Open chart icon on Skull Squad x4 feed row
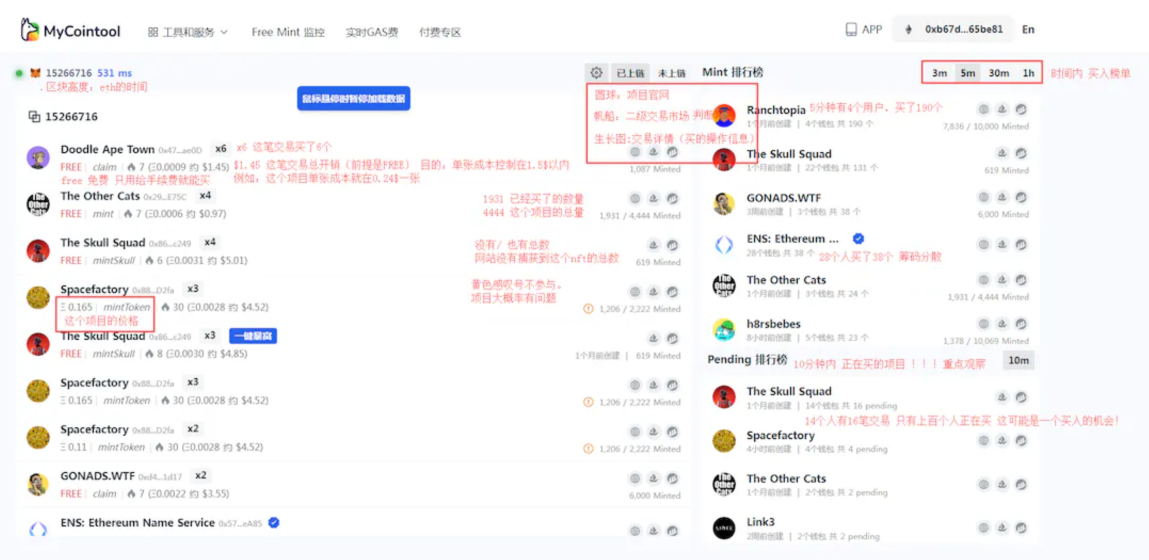 tap(672, 245)
